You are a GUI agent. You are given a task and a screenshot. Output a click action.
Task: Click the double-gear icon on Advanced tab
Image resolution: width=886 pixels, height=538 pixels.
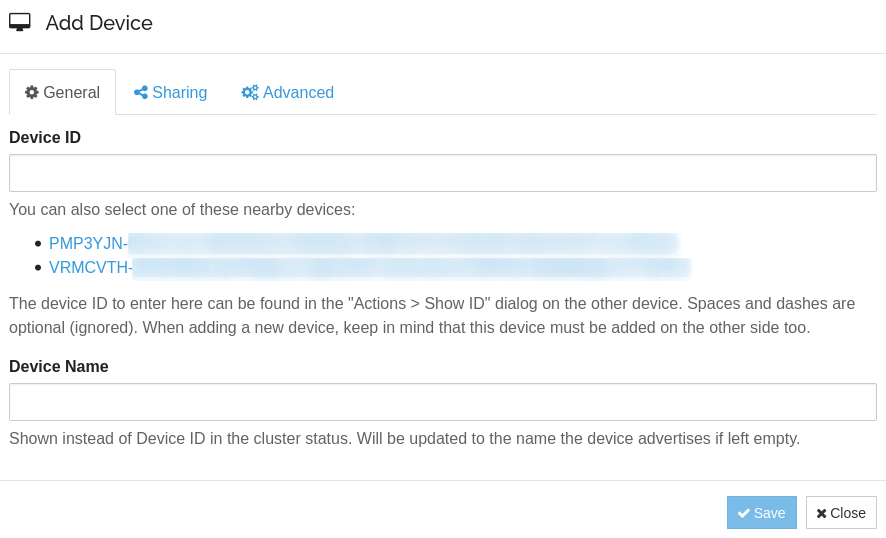click(250, 92)
